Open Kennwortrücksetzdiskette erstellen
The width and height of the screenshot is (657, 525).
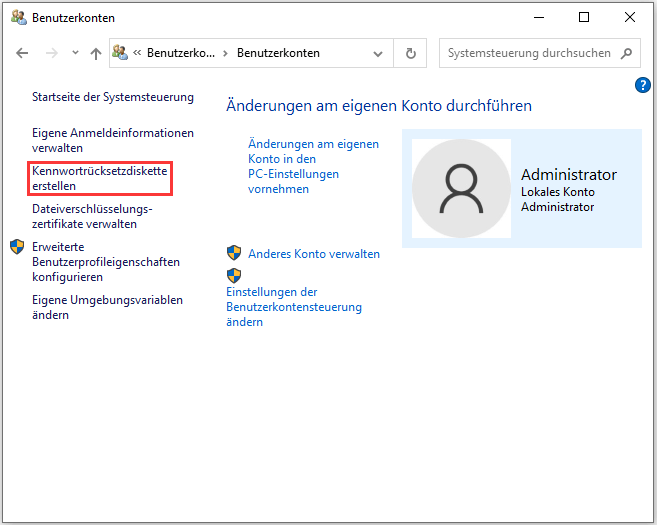coord(99,179)
